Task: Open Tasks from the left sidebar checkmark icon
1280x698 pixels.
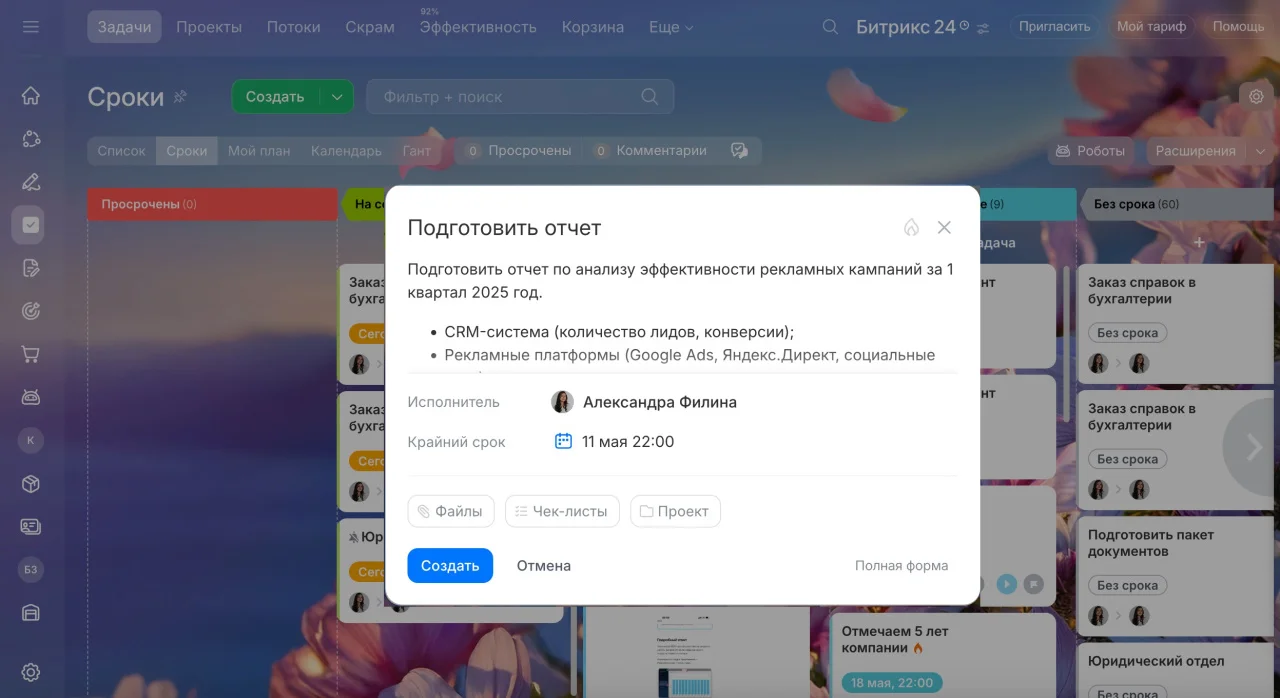Action: [28, 224]
